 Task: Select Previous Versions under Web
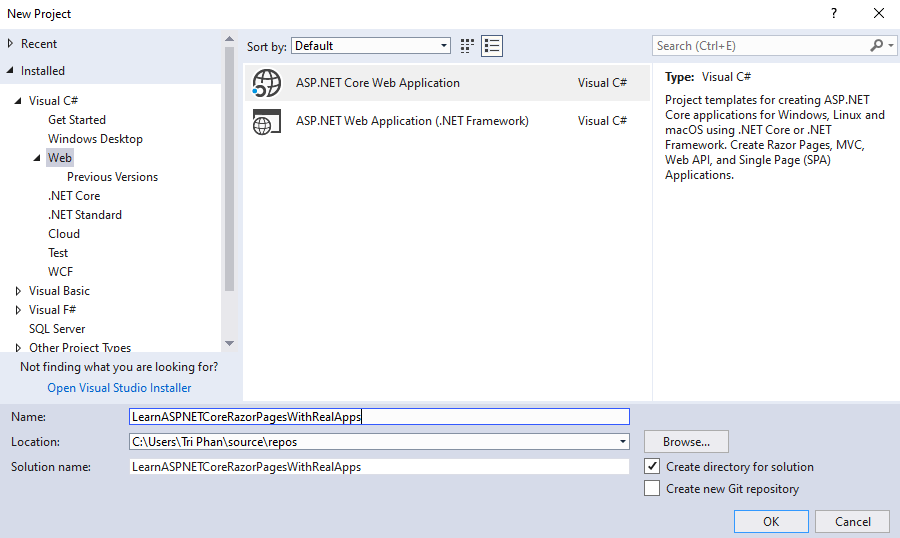pos(112,176)
